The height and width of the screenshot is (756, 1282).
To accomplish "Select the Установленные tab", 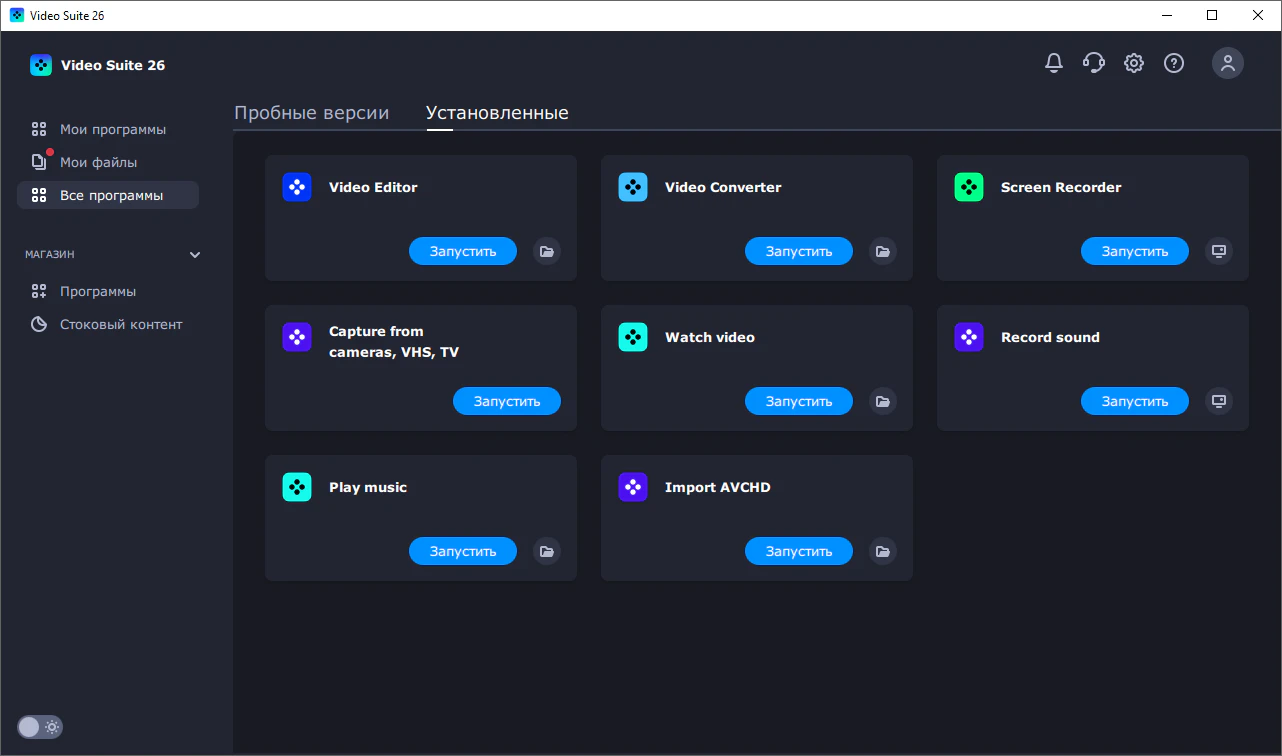I will [x=497, y=113].
